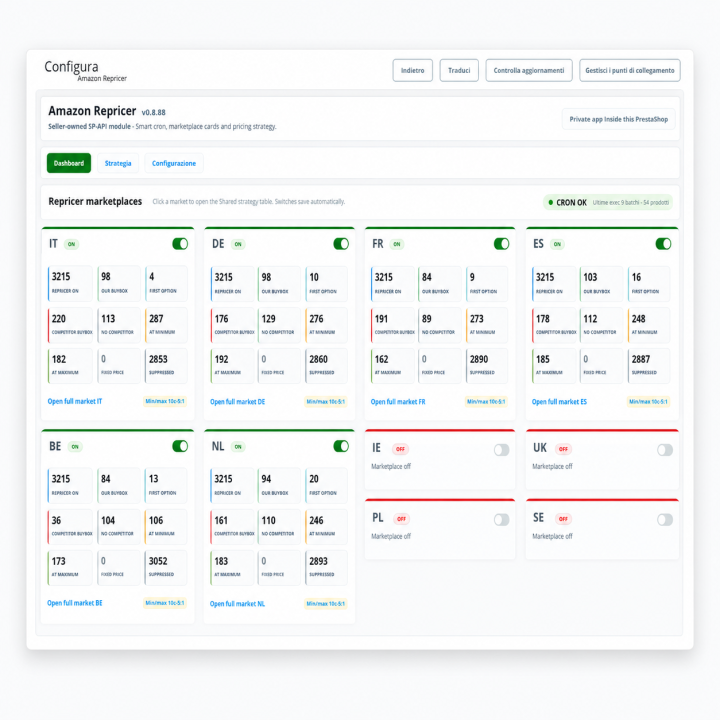The width and height of the screenshot is (720, 720).
Task: Click FR tile '2890' suppressed
Action: click(487, 366)
